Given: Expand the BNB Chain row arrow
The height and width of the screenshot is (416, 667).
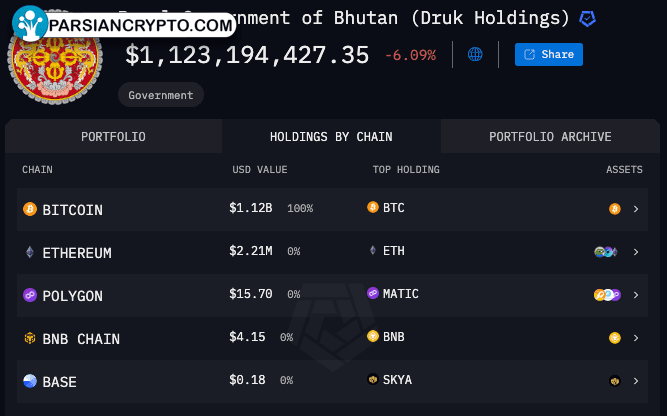Looking at the screenshot, I should coord(636,338).
